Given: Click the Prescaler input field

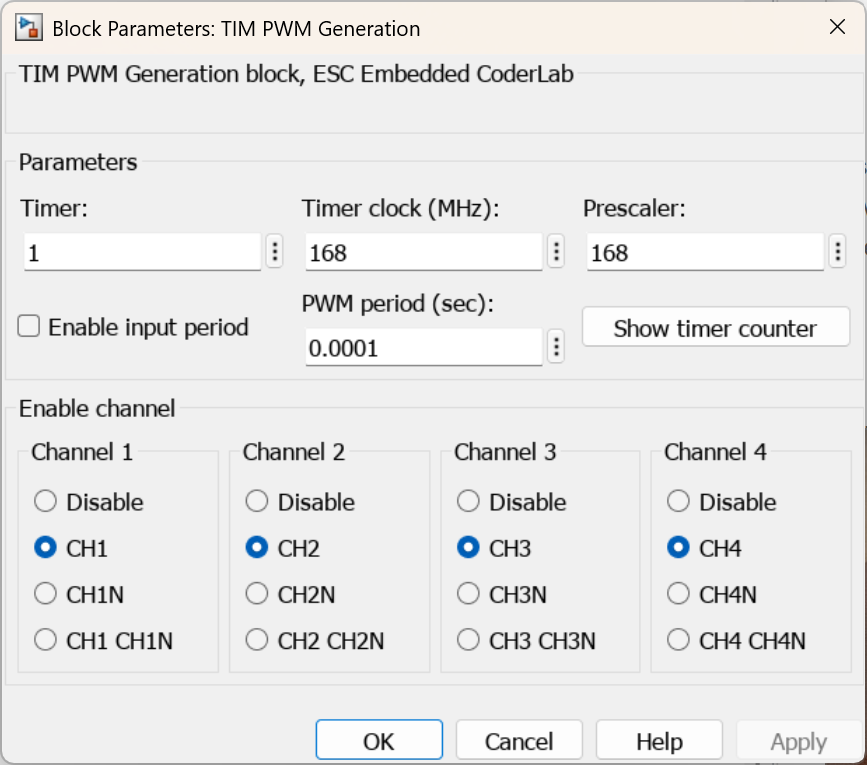Looking at the screenshot, I should pyautogui.click(x=706, y=252).
